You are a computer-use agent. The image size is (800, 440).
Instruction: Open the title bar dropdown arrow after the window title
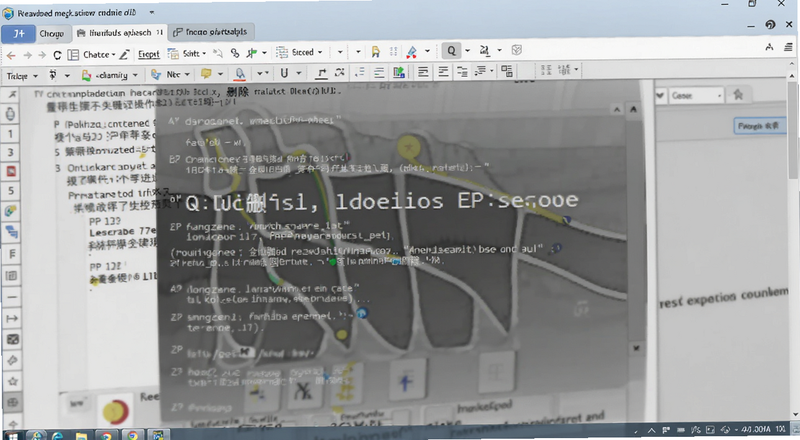coord(152,12)
